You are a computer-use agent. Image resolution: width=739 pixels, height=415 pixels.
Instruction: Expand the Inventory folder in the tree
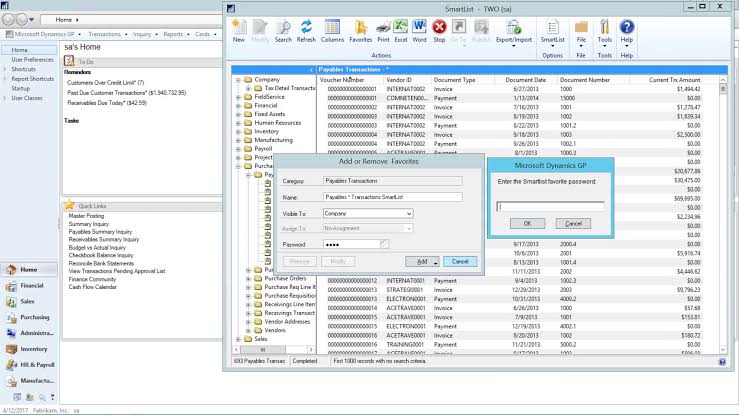(238, 131)
